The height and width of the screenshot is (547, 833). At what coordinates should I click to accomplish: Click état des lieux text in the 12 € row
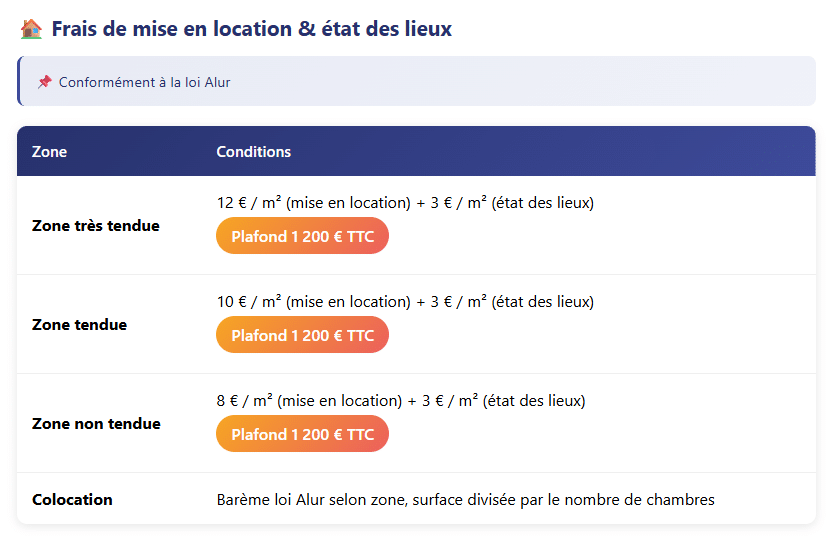pos(543,203)
